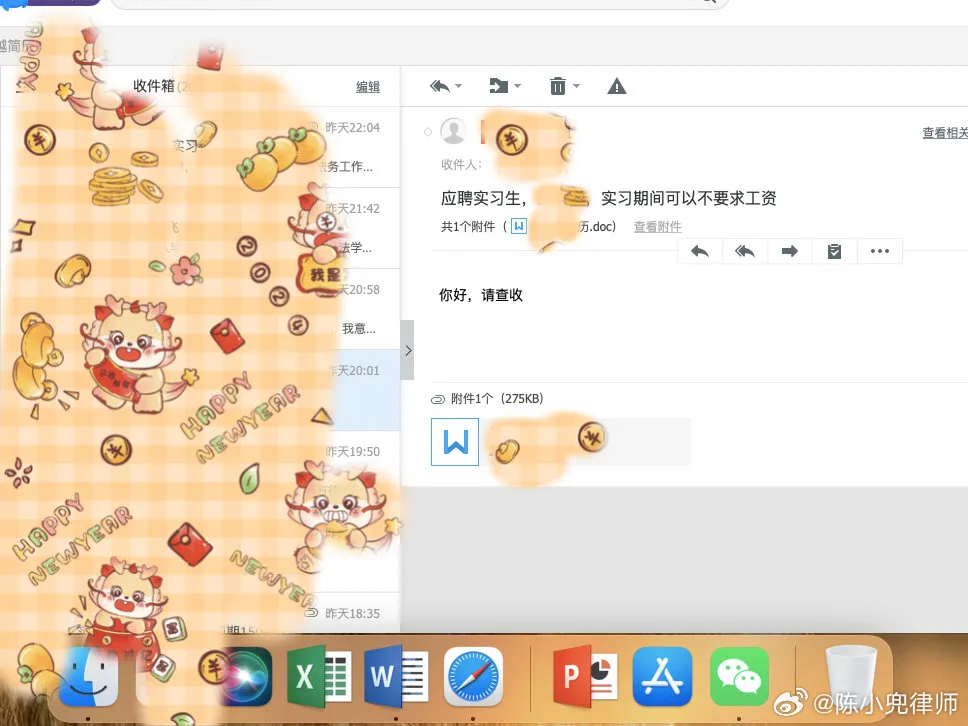The width and height of the screenshot is (968, 726).
Task: Open the three-dots more actions menu
Action: point(880,251)
